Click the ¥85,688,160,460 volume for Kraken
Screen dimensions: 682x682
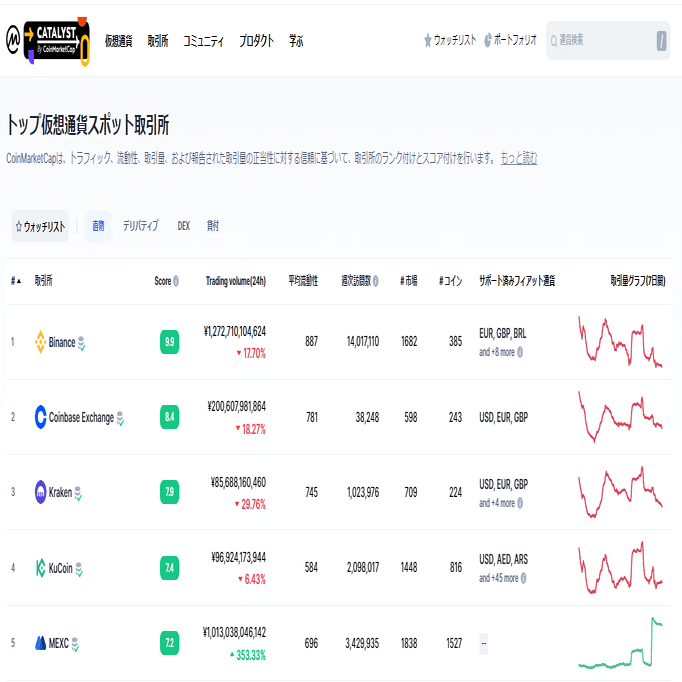coord(238,482)
